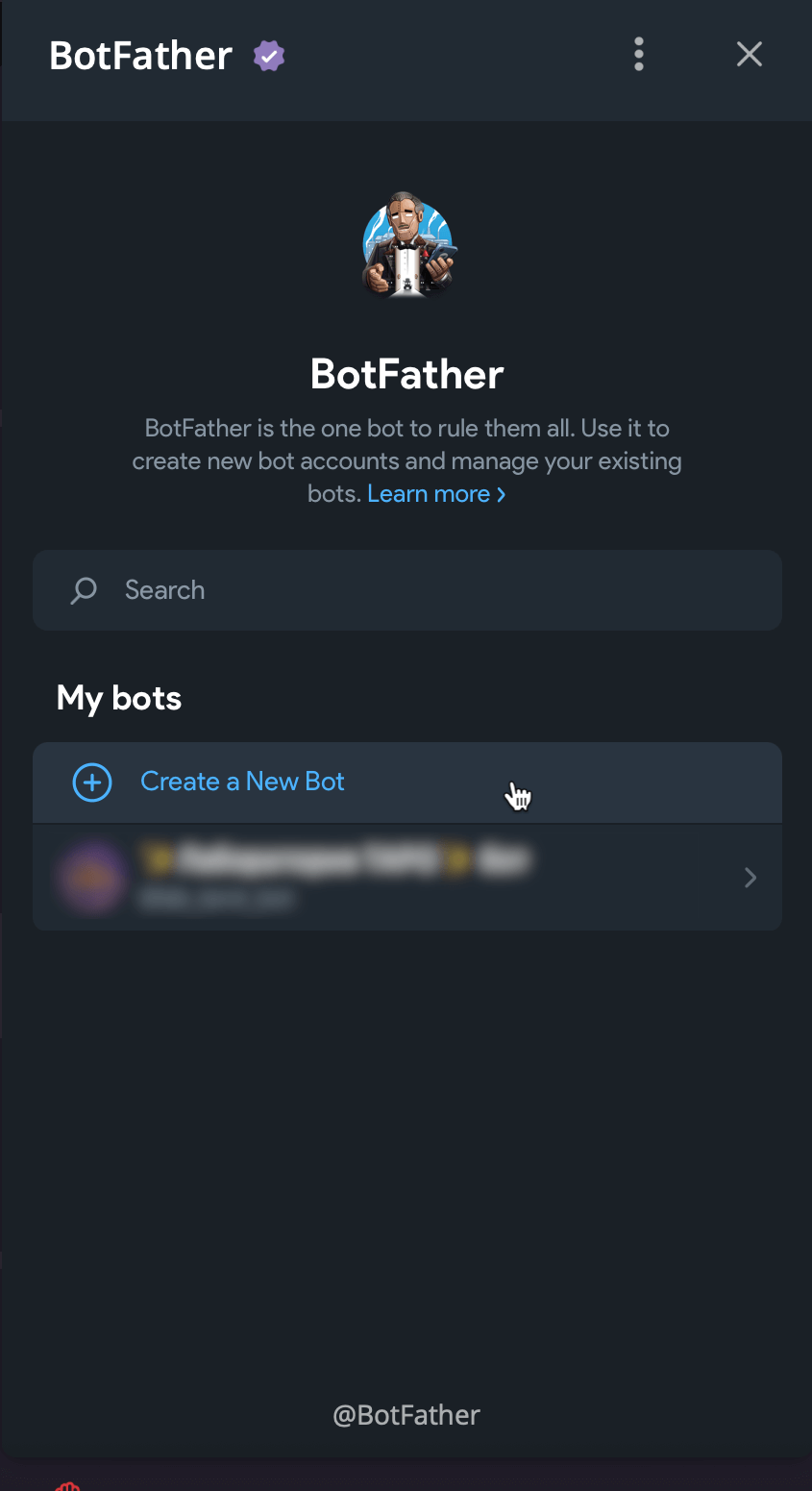Expand the existing bot via its chevron
Image resolution: width=812 pixels, height=1491 pixels.
tap(750, 877)
